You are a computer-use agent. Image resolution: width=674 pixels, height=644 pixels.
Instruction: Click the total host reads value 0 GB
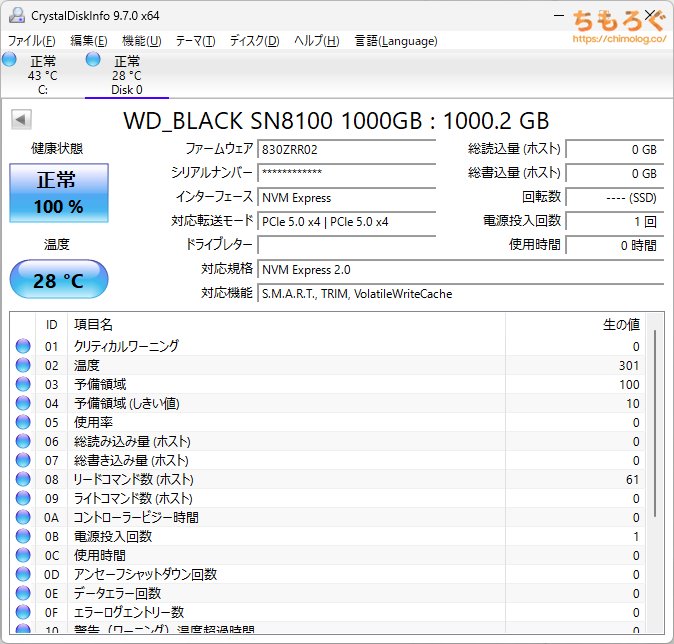(615, 149)
